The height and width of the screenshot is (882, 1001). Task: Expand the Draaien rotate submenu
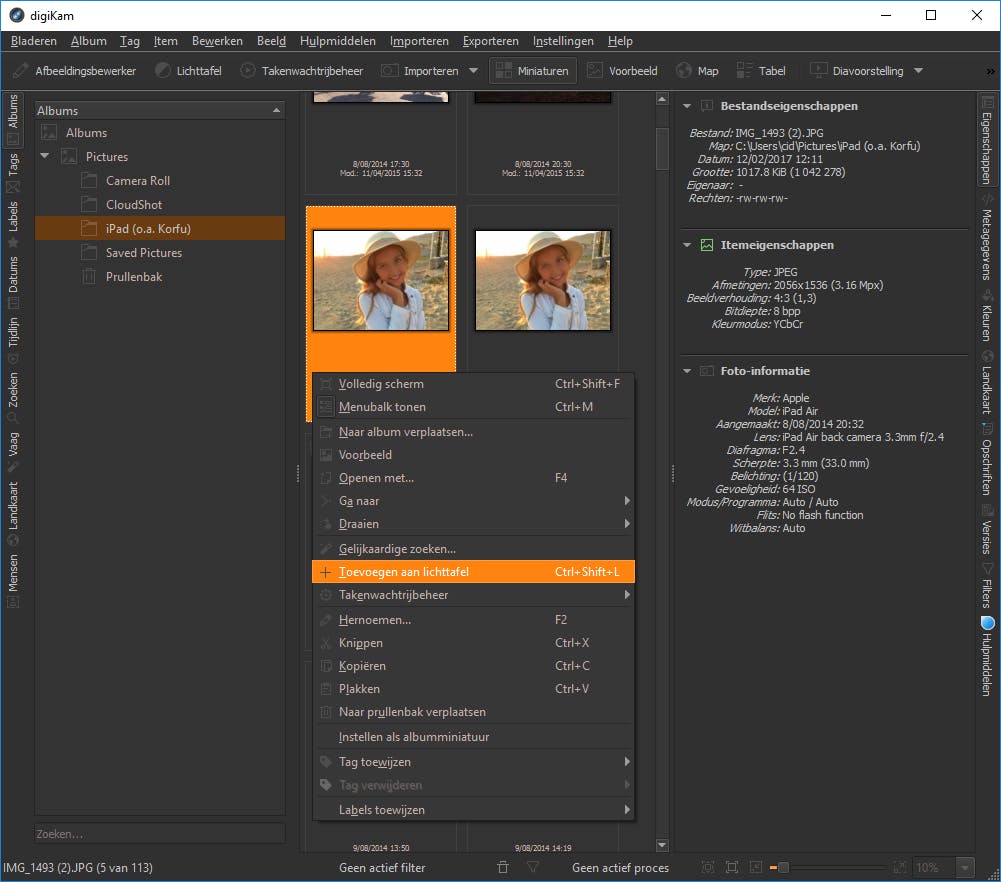[x=473, y=524]
